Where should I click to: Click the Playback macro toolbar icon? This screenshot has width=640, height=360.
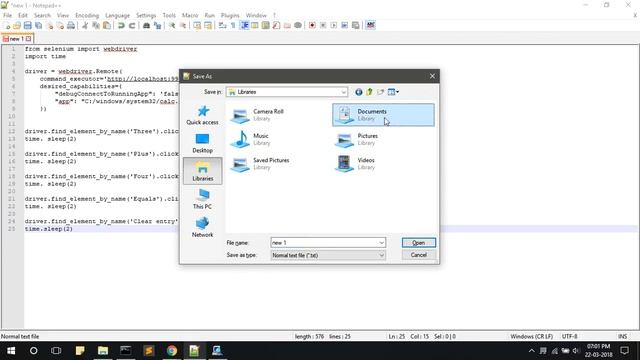click(333, 25)
